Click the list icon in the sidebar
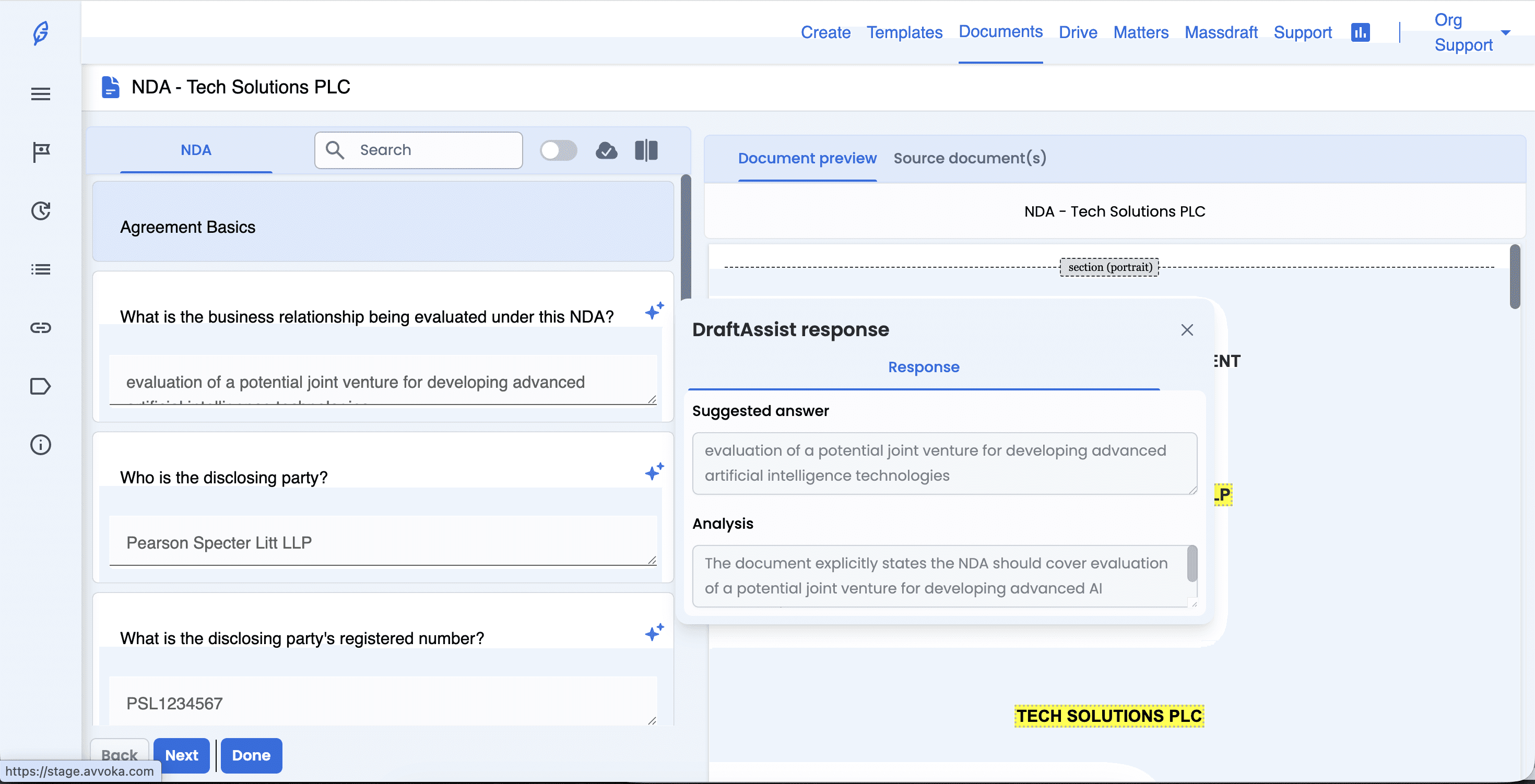 click(41, 269)
